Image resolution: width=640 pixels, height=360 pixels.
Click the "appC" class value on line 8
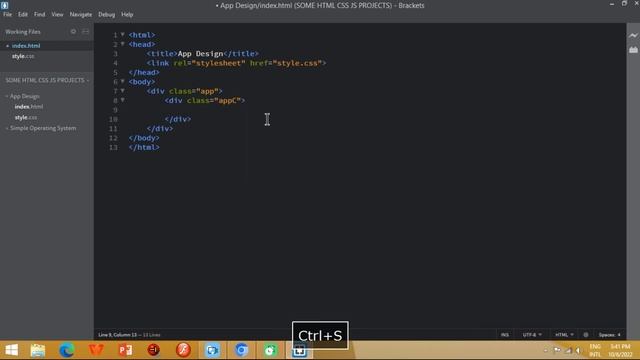pos(228,100)
